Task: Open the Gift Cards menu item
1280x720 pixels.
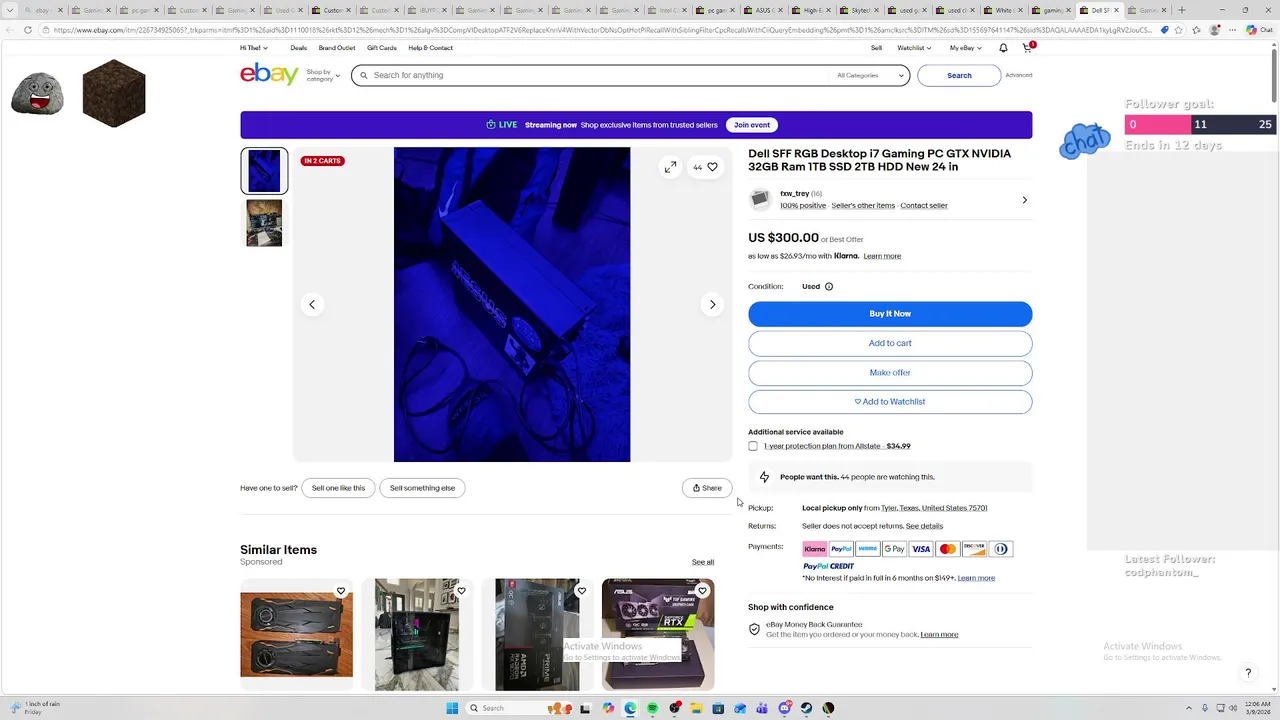Action: tap(382, 48)
